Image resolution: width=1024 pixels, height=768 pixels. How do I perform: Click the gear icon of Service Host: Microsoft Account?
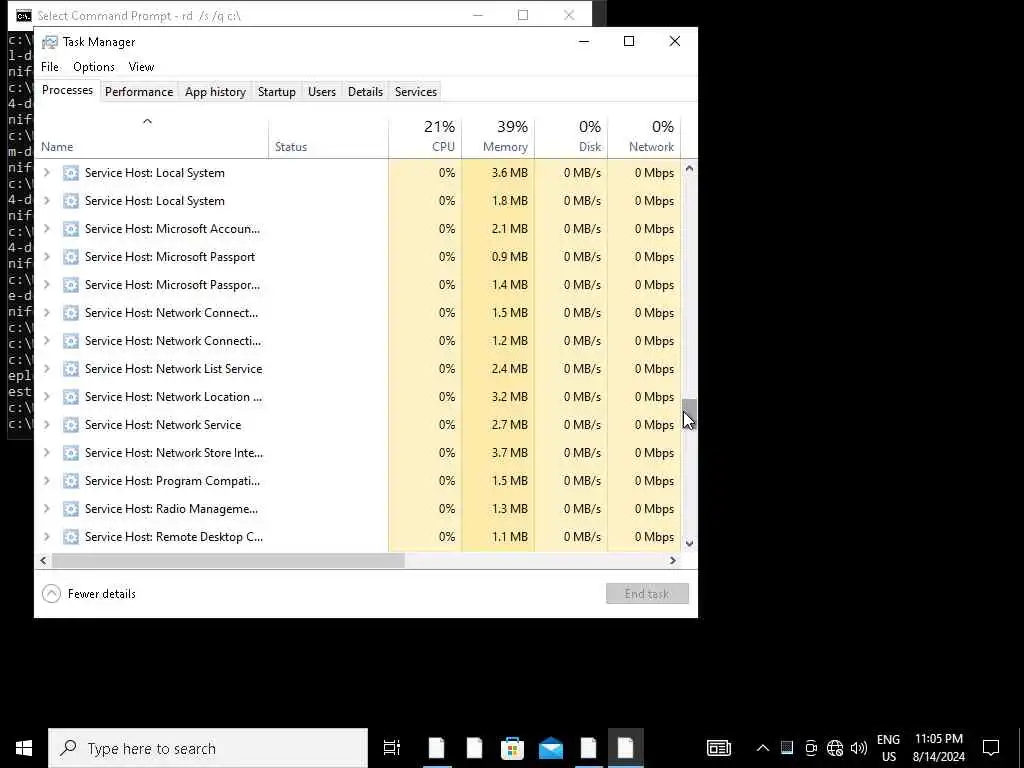tap(71, 229)
